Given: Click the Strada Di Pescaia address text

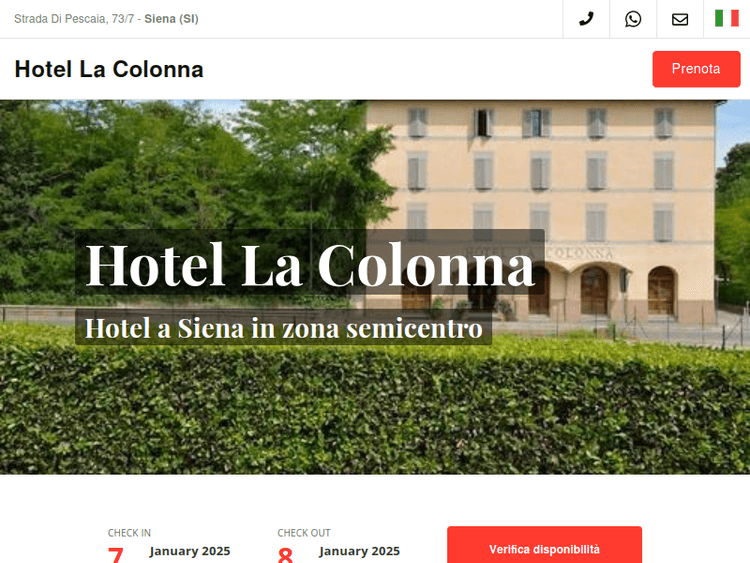Looking at the screenshot, I should tap(74, 19).
